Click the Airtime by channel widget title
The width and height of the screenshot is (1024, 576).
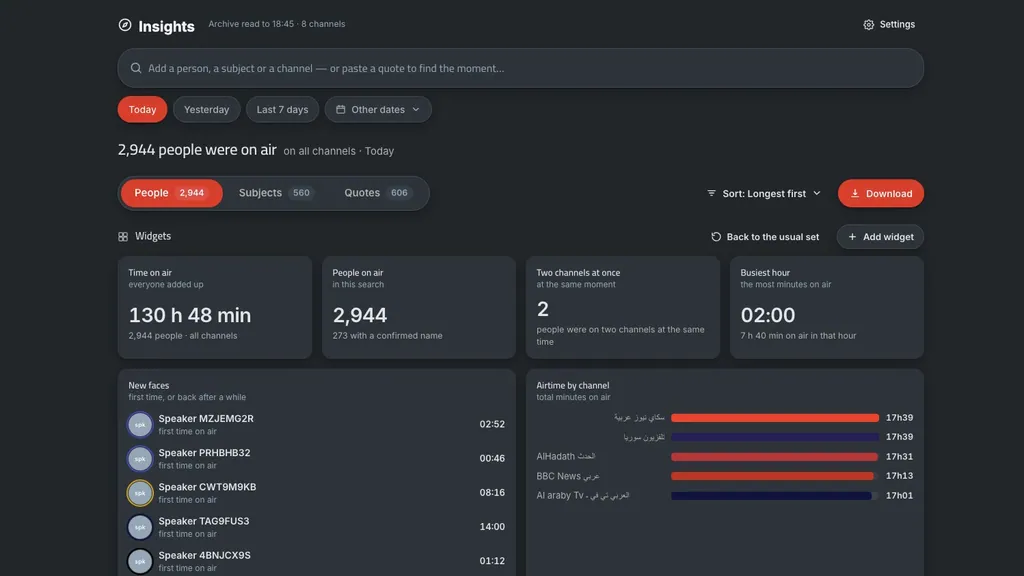(x=572, y=385)
